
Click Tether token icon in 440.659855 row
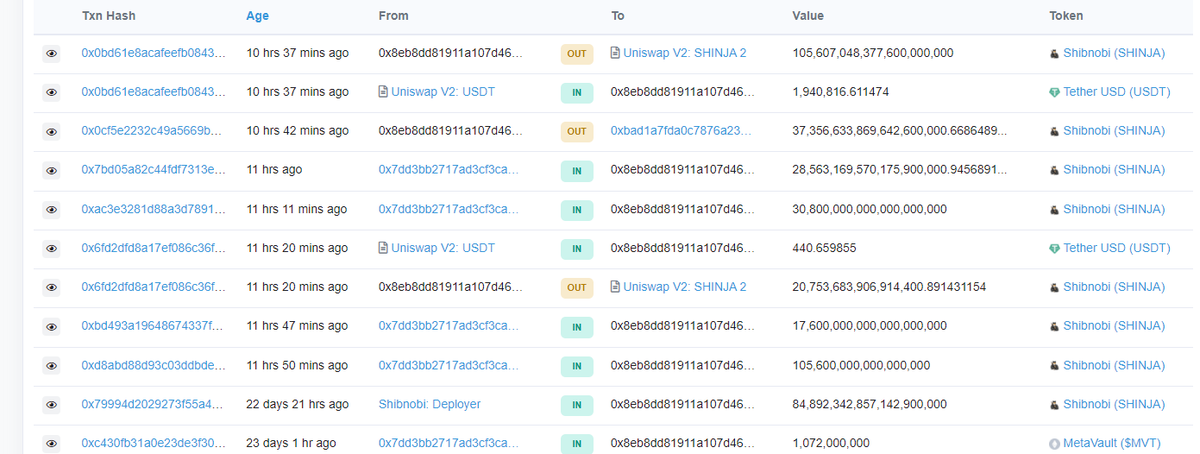(1054, 248)
